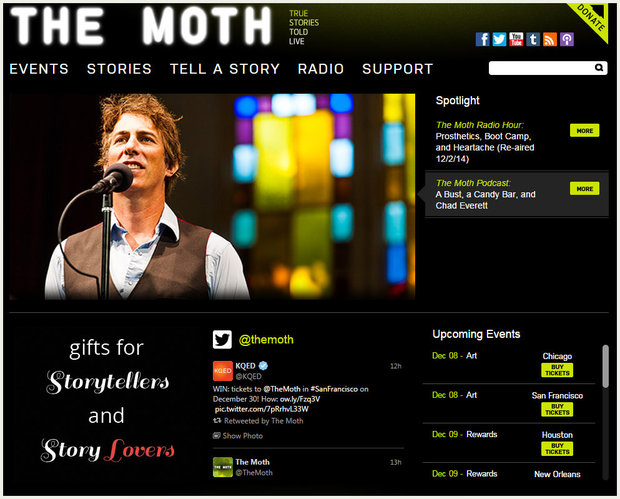This screenshot has height=499, width=620.
Task: Click More for The Moth Radio Hour spotlight
Action: coord(584,130)
